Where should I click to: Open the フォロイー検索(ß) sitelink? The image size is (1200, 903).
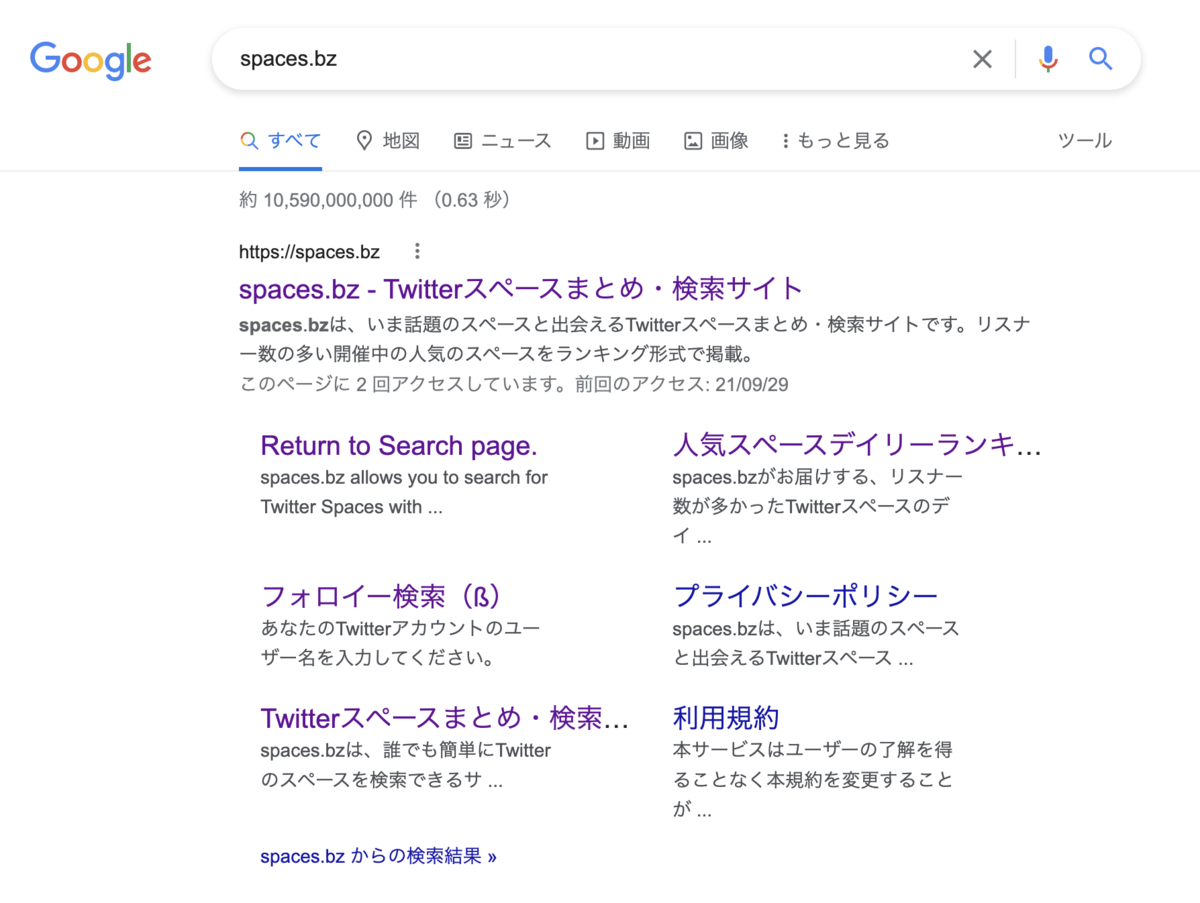[x=381, y=596]
